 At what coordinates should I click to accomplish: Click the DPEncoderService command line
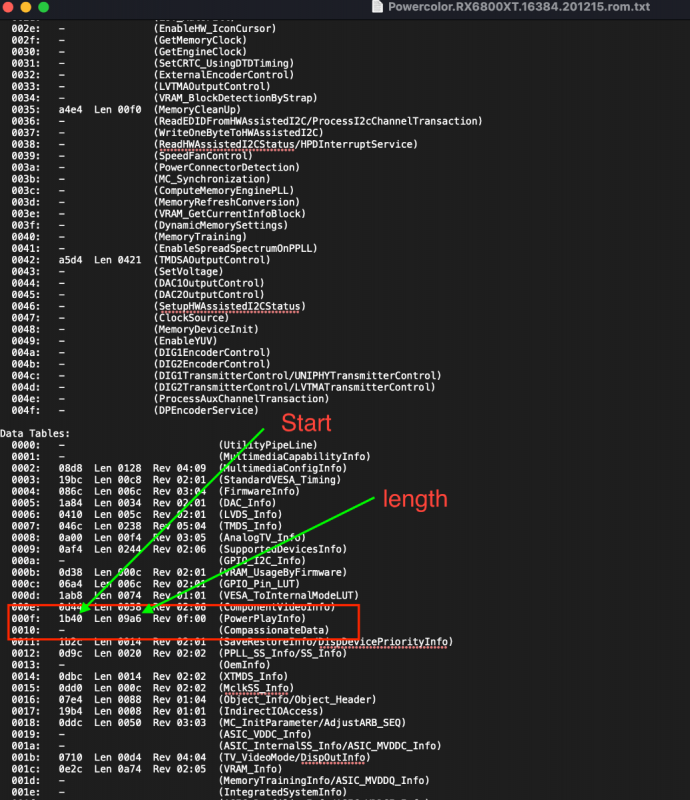tap(206, 410)
